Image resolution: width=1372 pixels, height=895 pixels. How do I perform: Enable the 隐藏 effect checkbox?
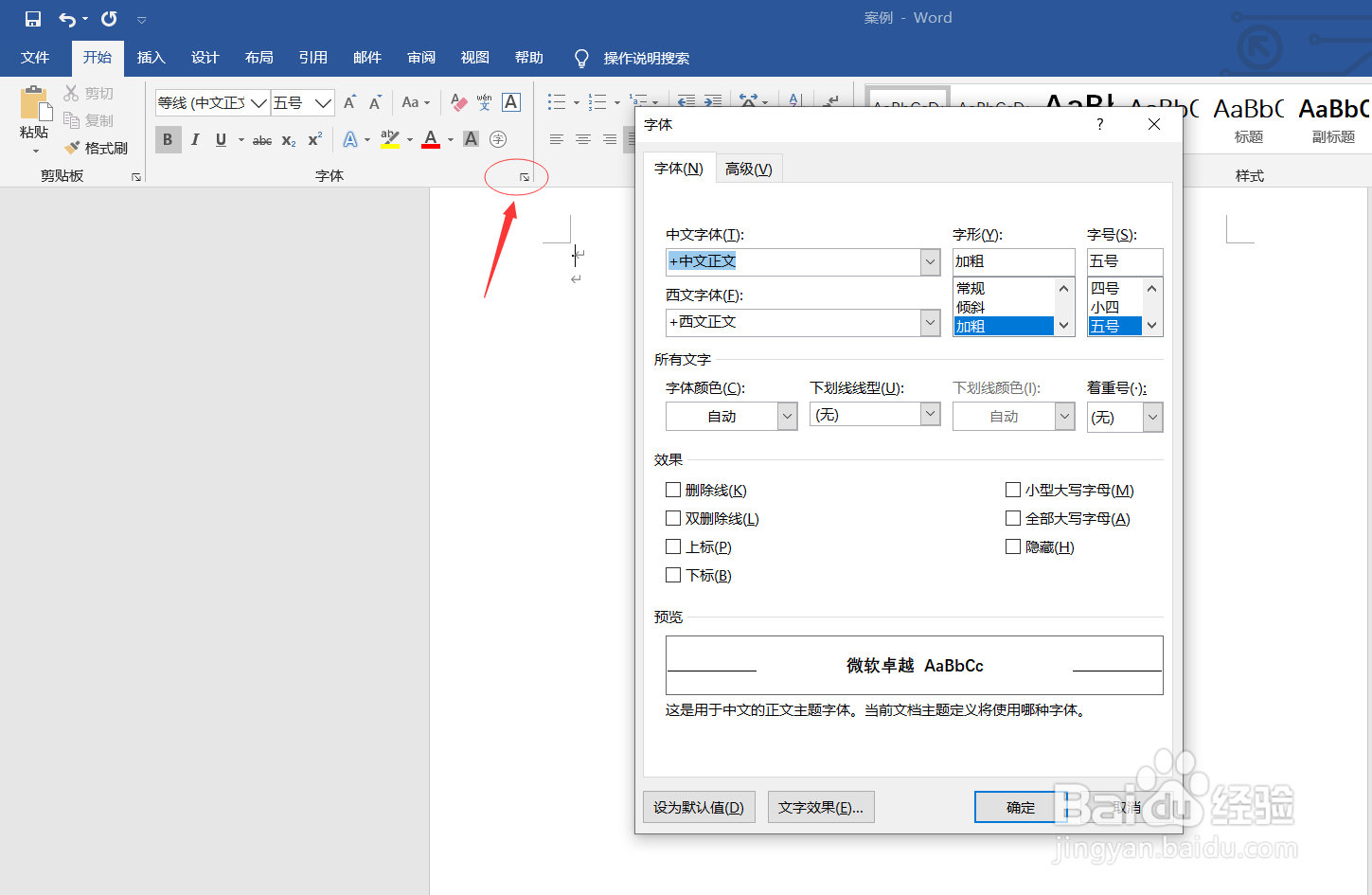click(1013, 546)
